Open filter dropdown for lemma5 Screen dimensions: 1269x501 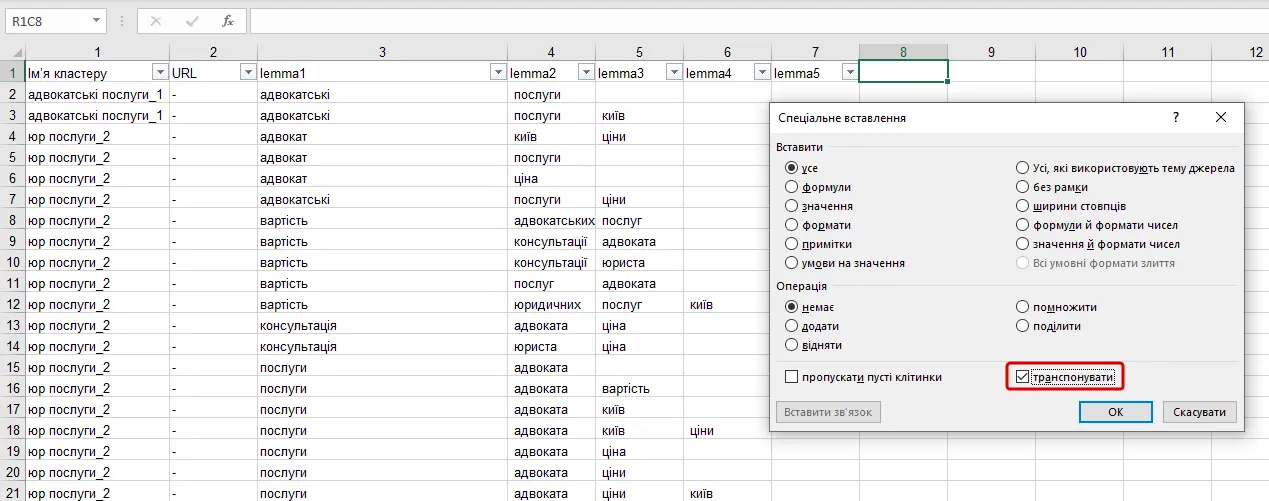click(849, 72)
